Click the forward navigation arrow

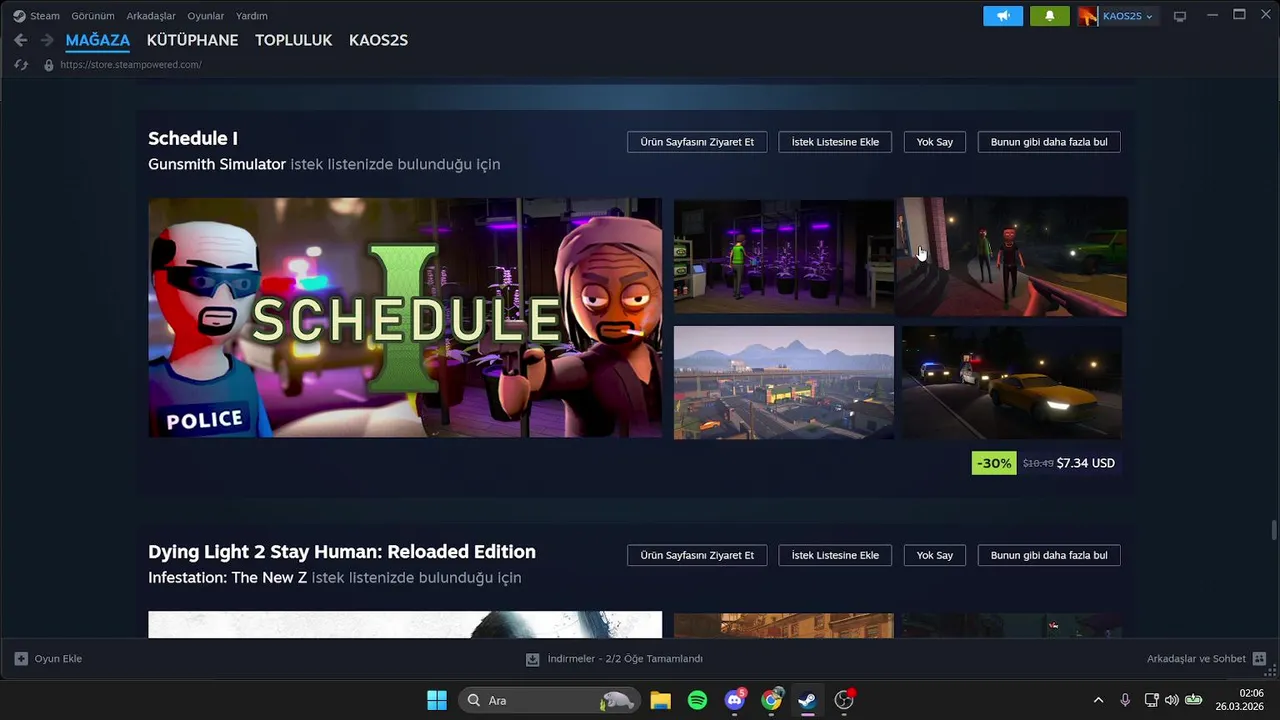(46, 40)
